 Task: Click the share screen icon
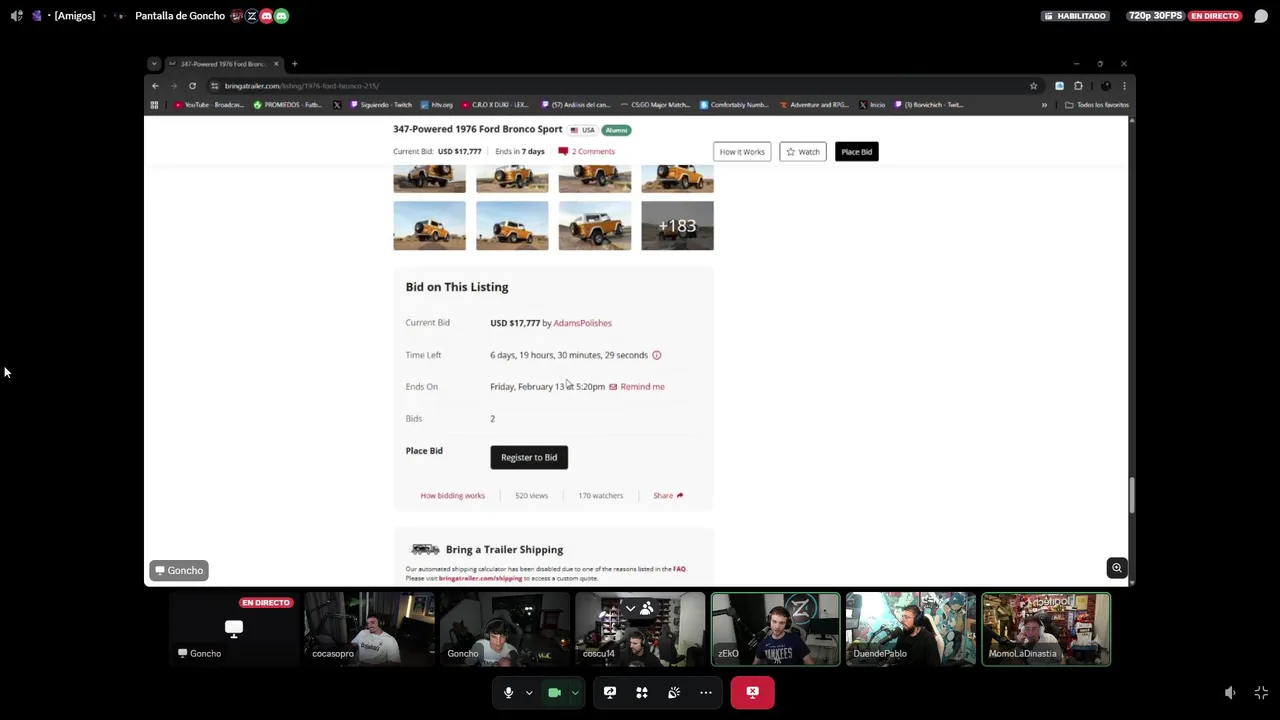pos(610,692)
